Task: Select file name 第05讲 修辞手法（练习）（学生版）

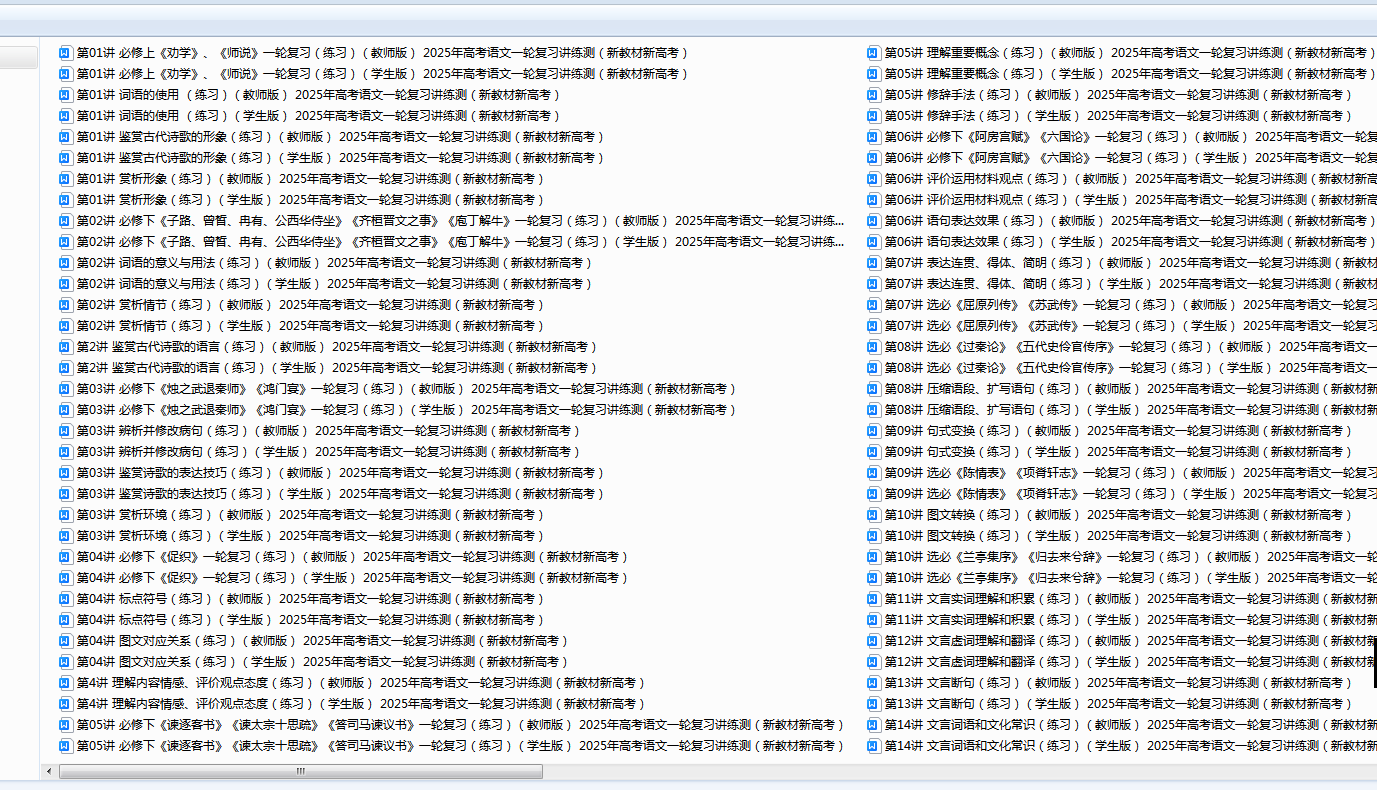Action: point(1119,115)
